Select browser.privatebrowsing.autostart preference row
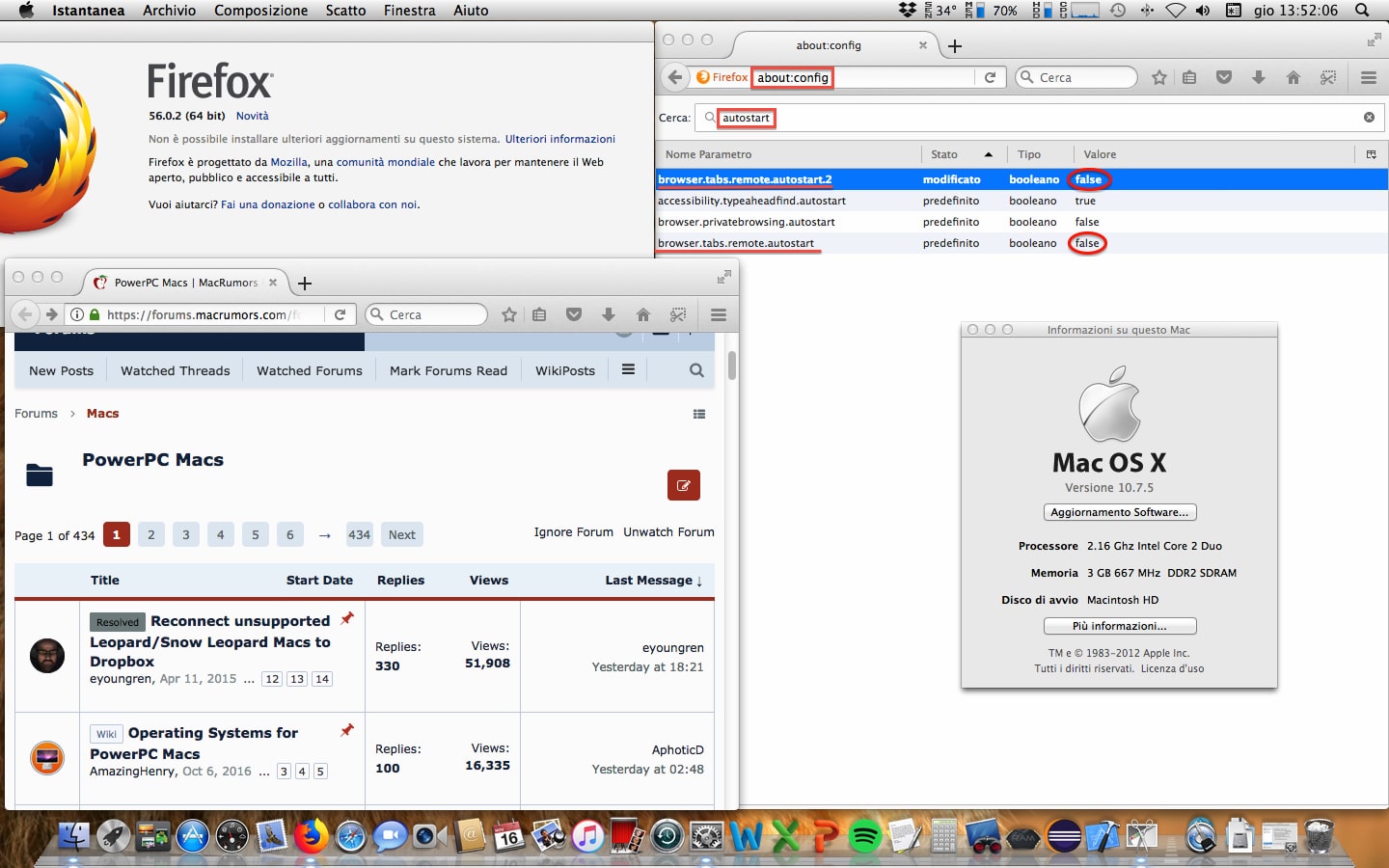This screenshot has width=1389, height=868. 1021,222
